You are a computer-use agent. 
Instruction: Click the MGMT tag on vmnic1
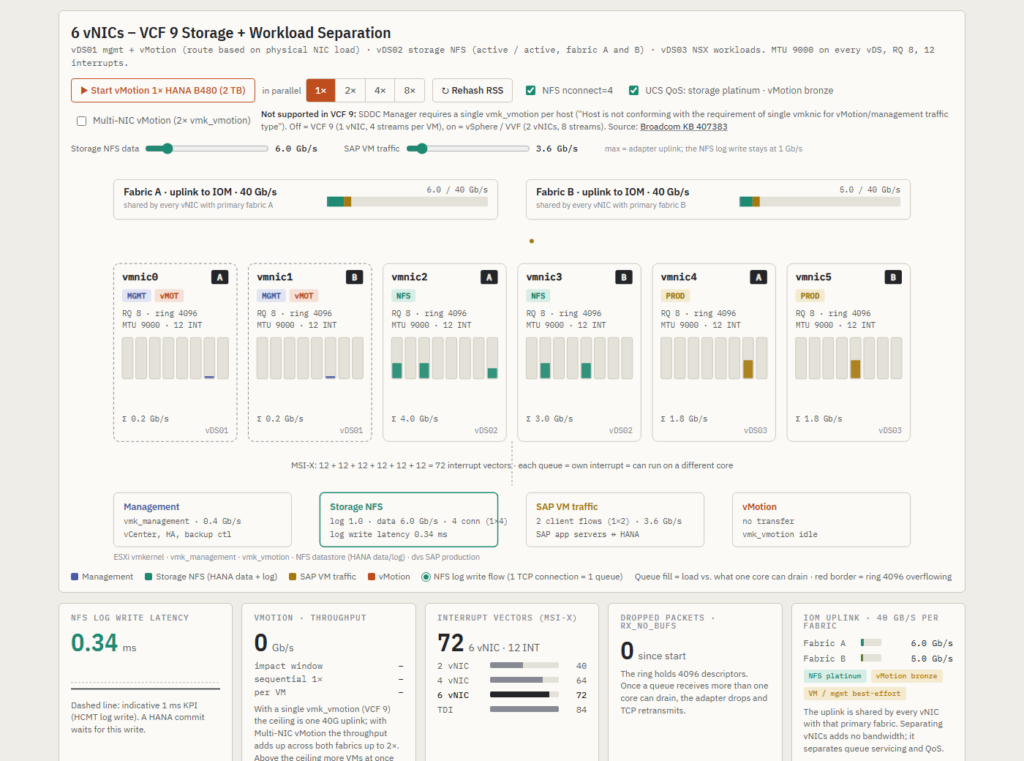click(271, 296)
